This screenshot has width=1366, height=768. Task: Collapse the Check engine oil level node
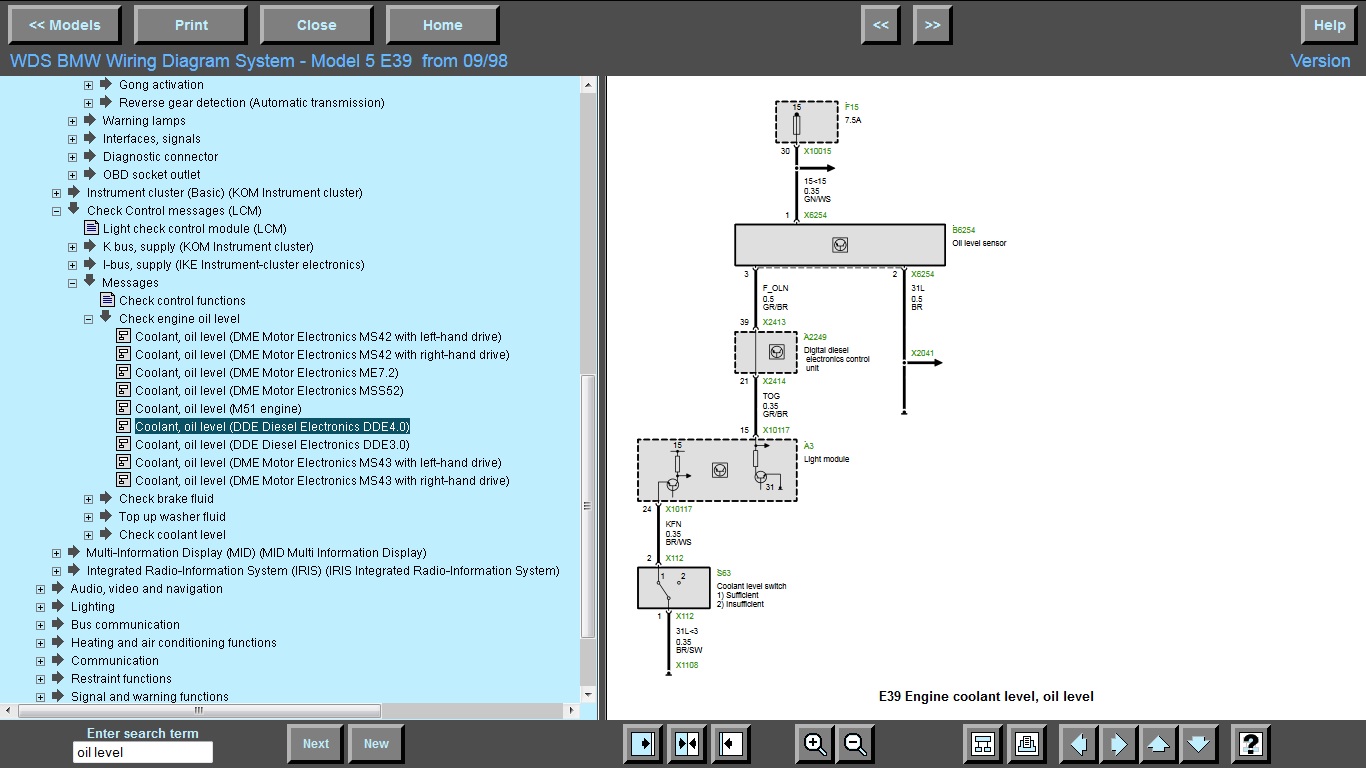tap(89, 319)
